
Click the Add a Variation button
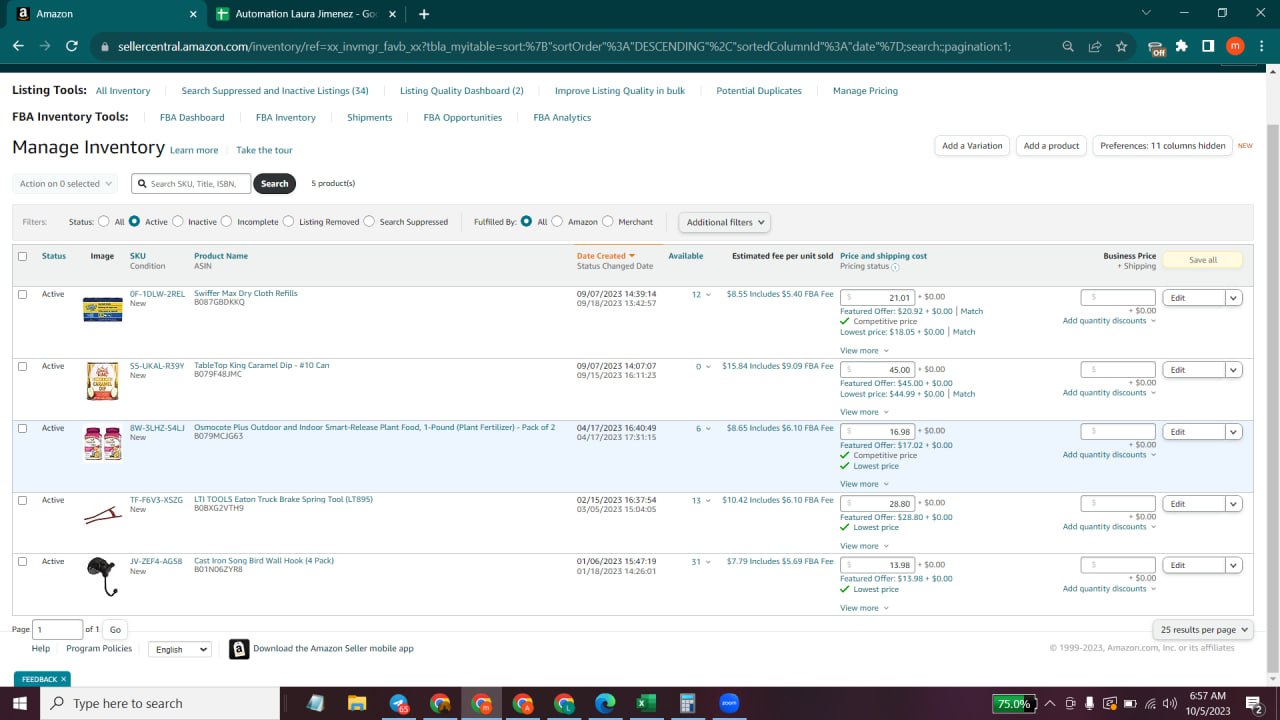coord(972,146)
